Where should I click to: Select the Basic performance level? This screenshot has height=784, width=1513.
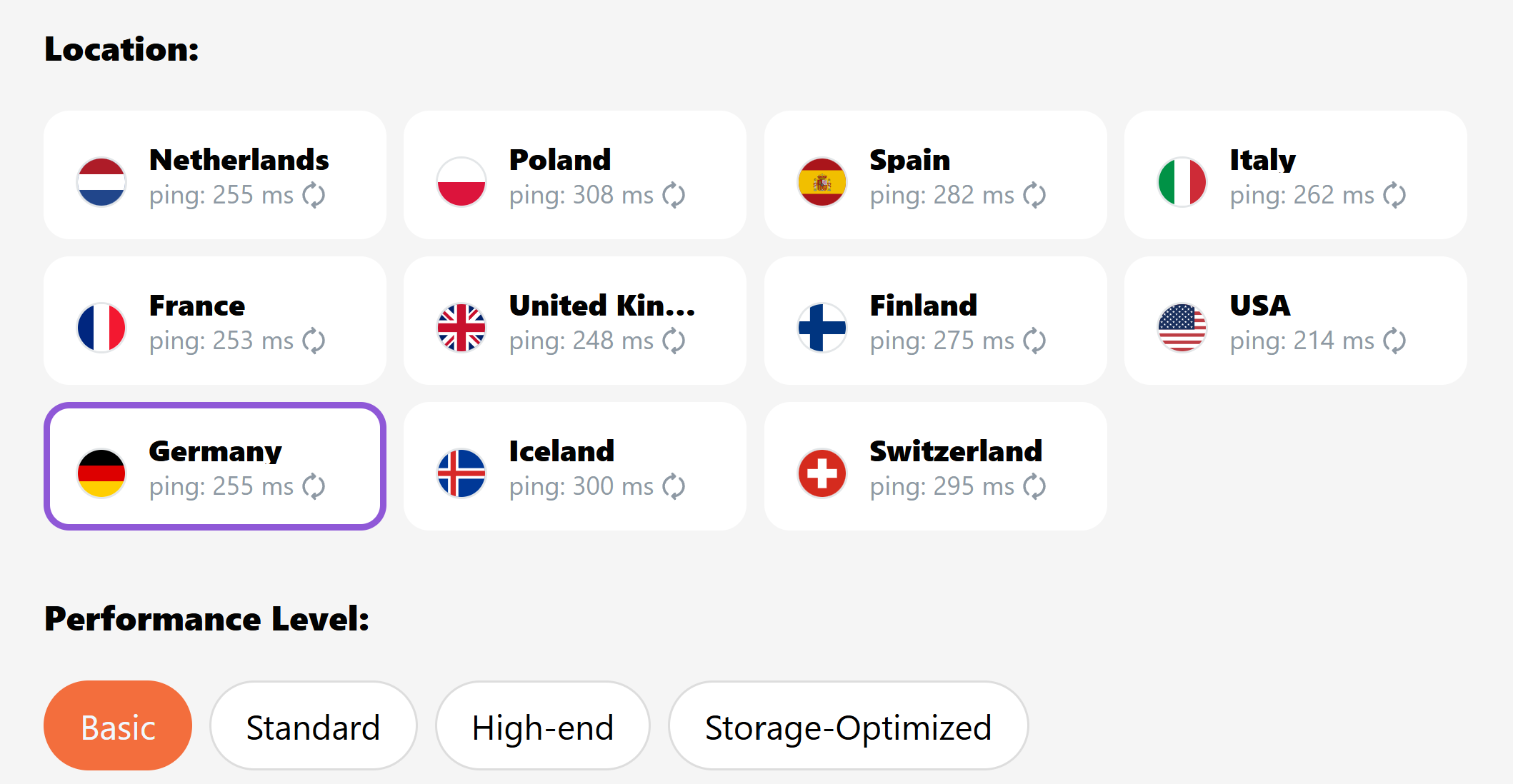pyautogui.click(x=118, y=727)
